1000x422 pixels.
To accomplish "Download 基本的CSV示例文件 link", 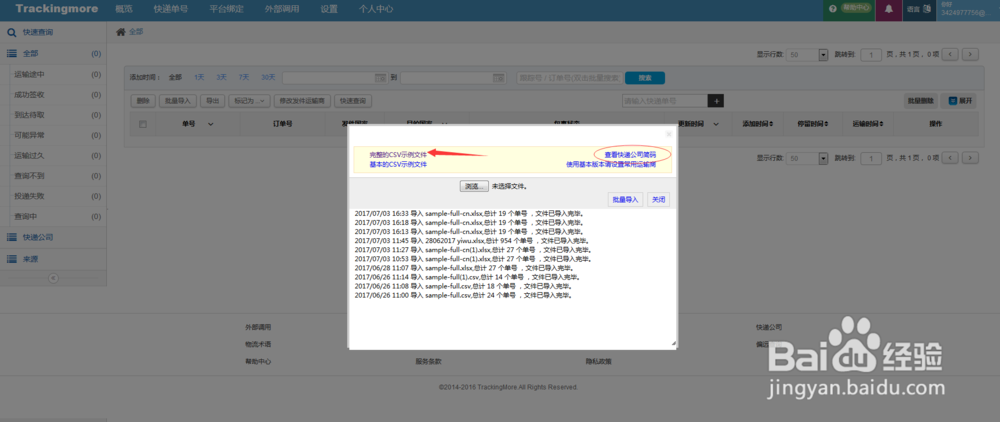I will click(398, 164).
